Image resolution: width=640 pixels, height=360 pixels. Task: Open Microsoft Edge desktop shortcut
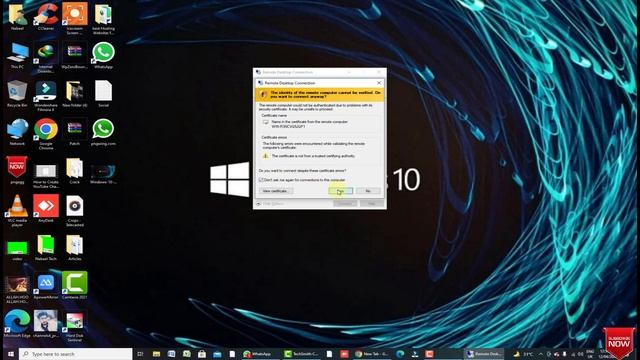pos(17,323)
